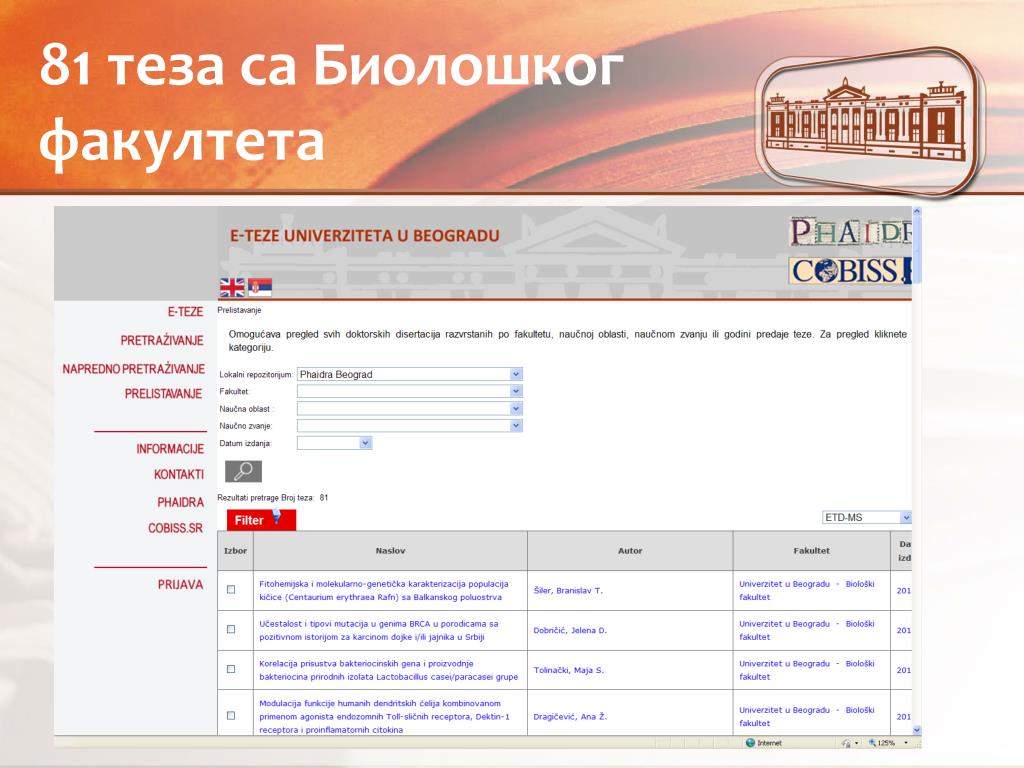Select PRELISTAVANJE in sidebar
Image resolution: width=1024 pixels, height=768 pixels.
(163, 394)
